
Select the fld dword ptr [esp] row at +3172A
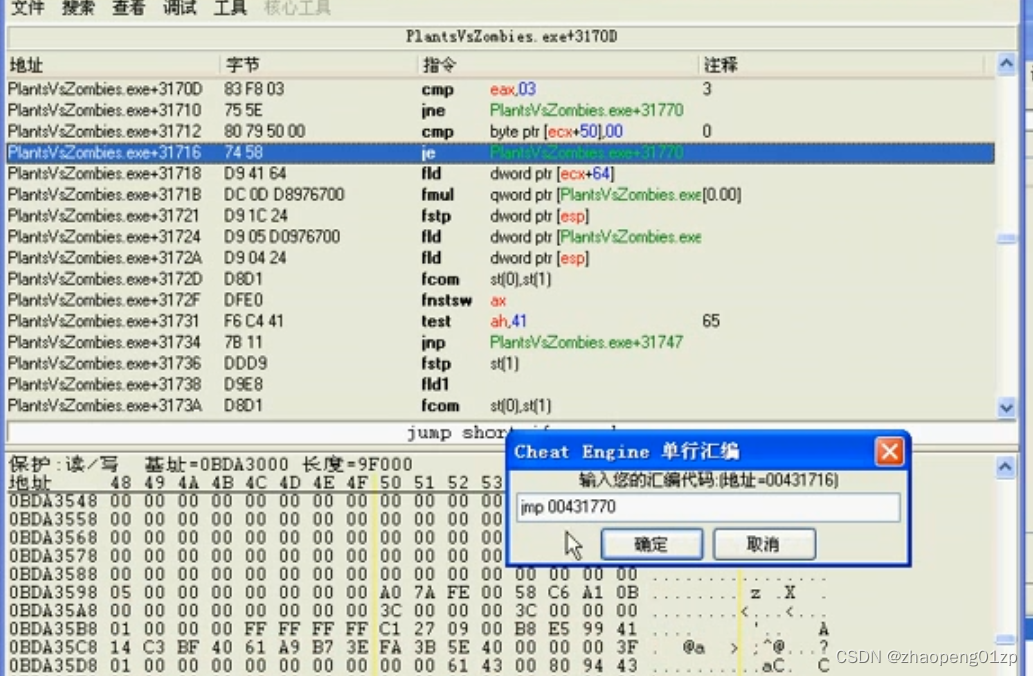[500, 258]
